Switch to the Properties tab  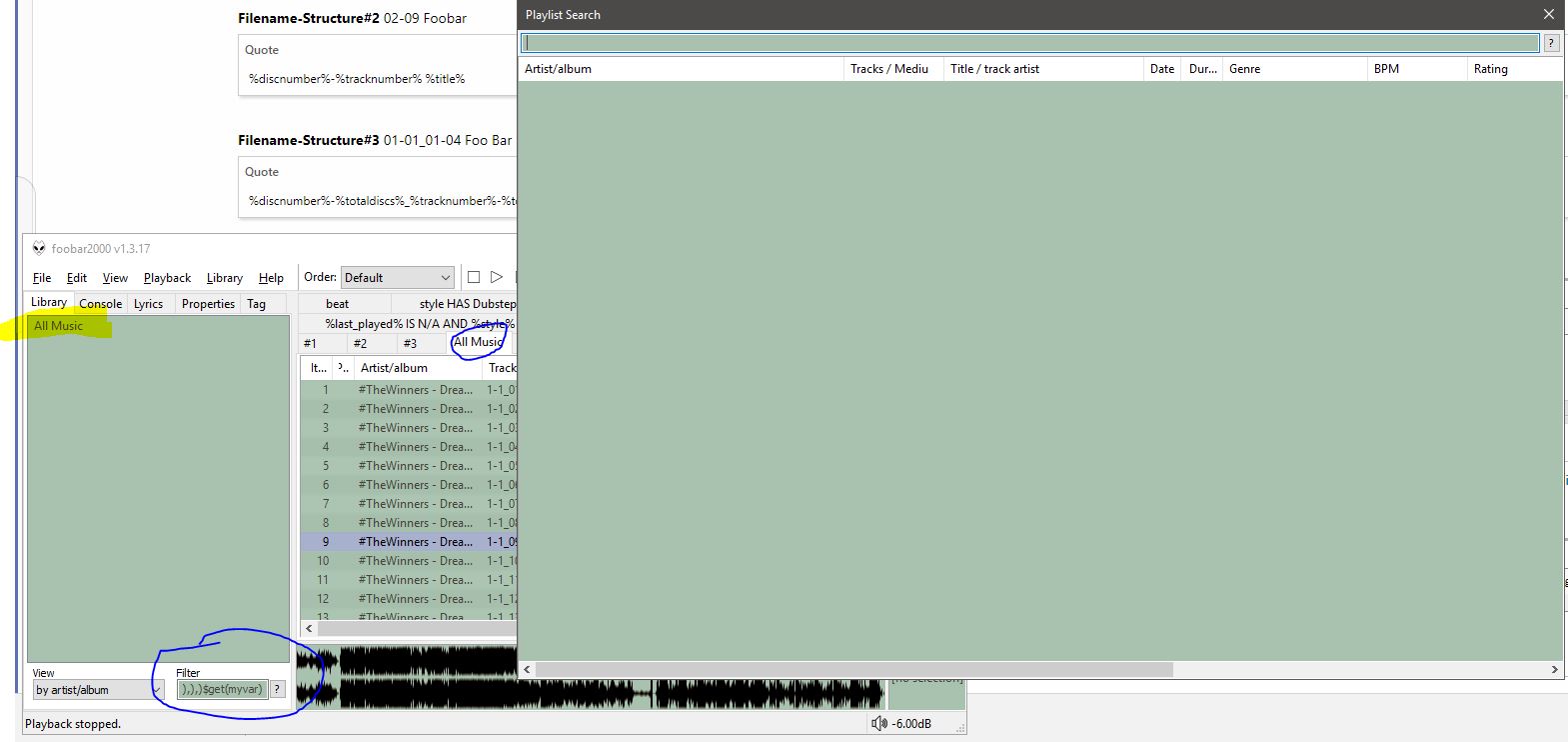pos(208,304)
